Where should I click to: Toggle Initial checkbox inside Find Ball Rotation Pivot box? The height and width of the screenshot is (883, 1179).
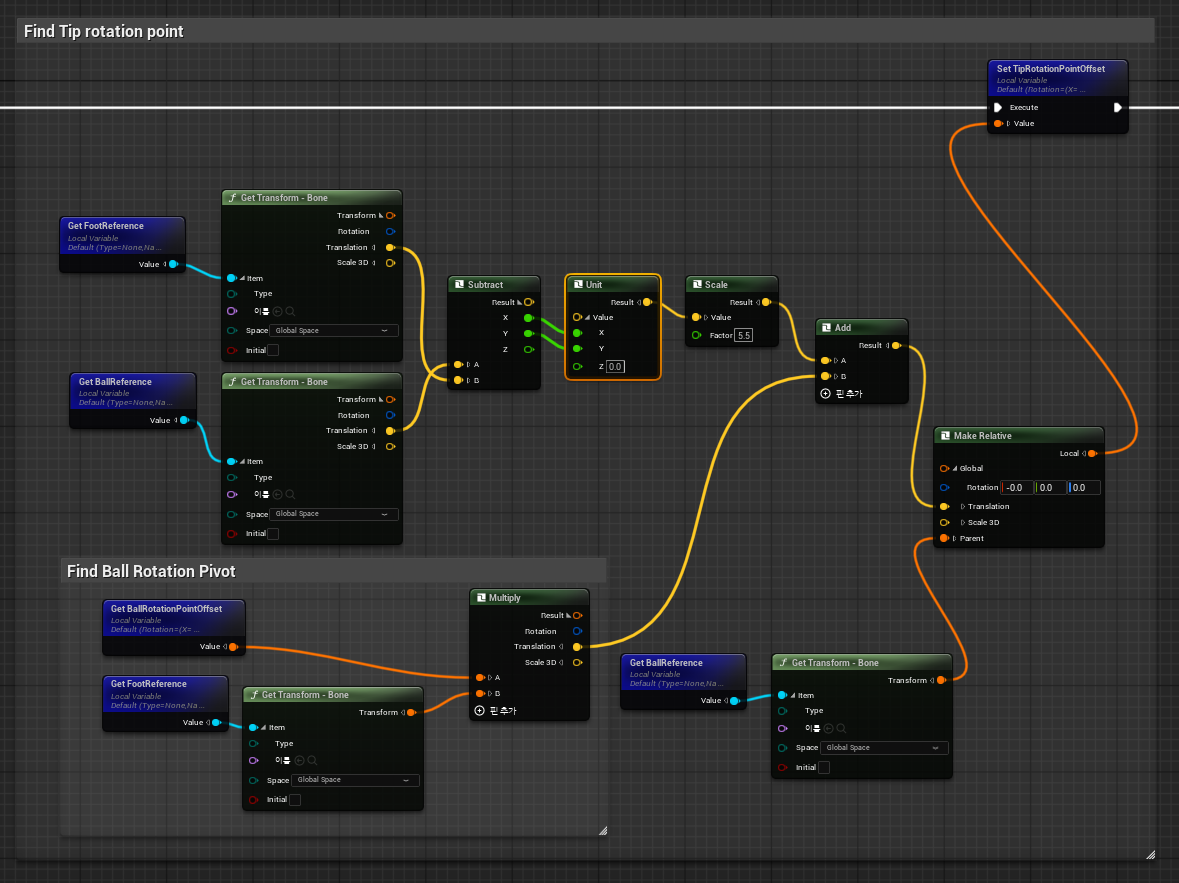point(294,800)
